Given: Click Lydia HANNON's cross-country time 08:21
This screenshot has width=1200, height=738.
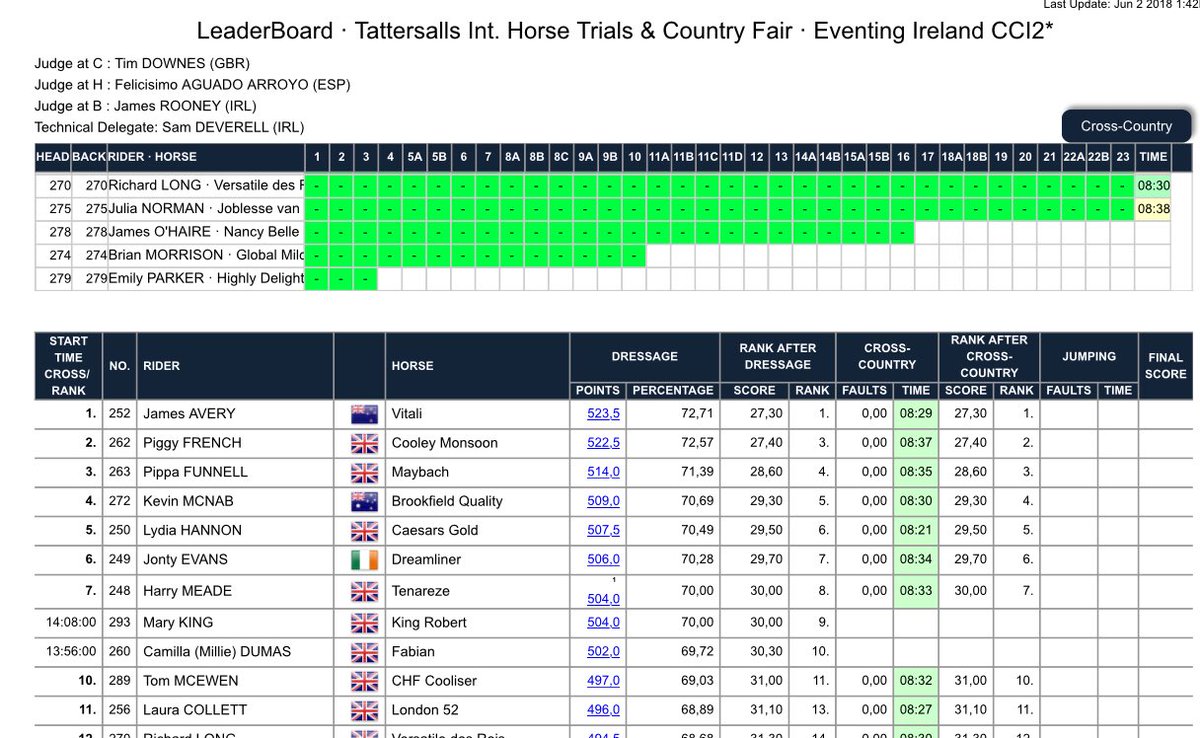Looking at the screenshot, I should click(915, 530).
